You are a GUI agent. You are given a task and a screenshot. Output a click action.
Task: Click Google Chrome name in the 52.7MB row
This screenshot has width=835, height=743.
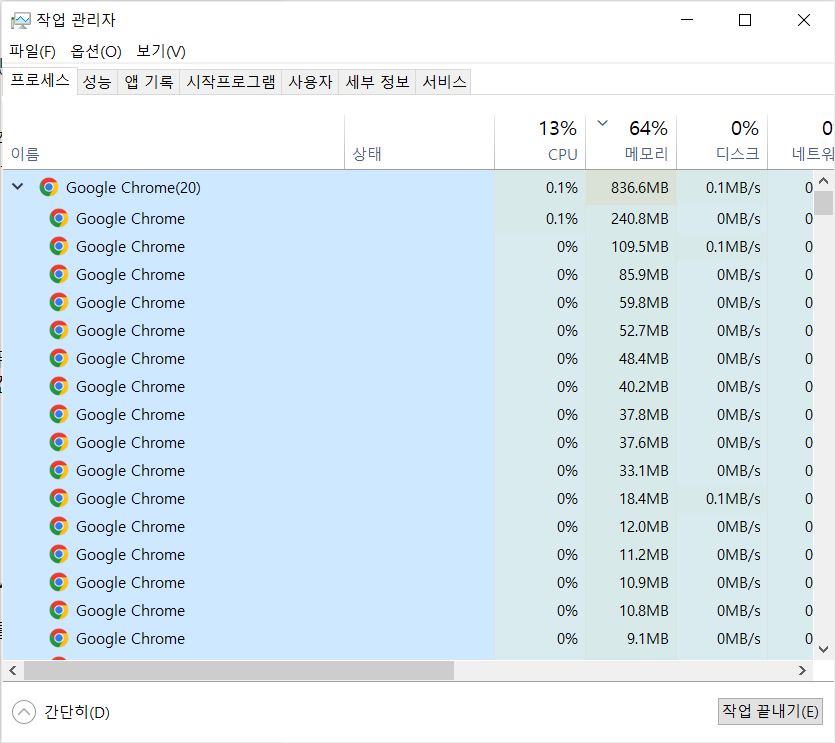point(130,330)
